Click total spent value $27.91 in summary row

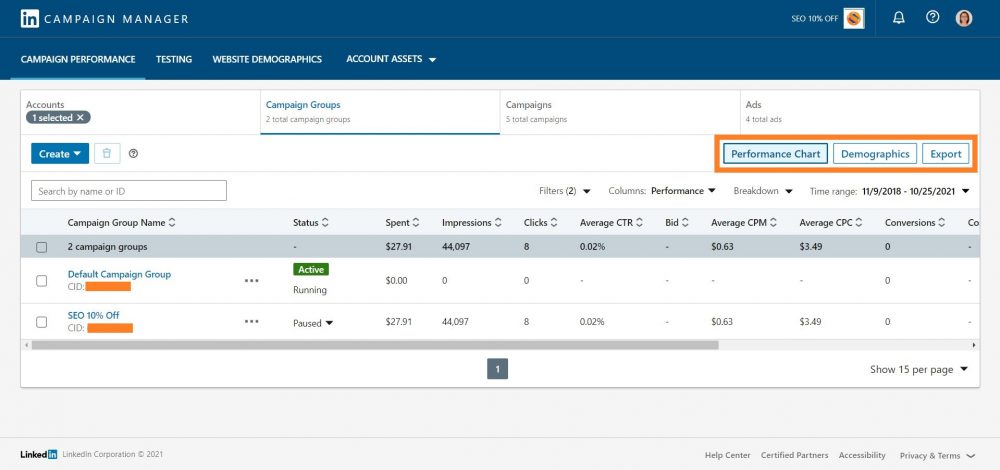(x=399, y=246)
